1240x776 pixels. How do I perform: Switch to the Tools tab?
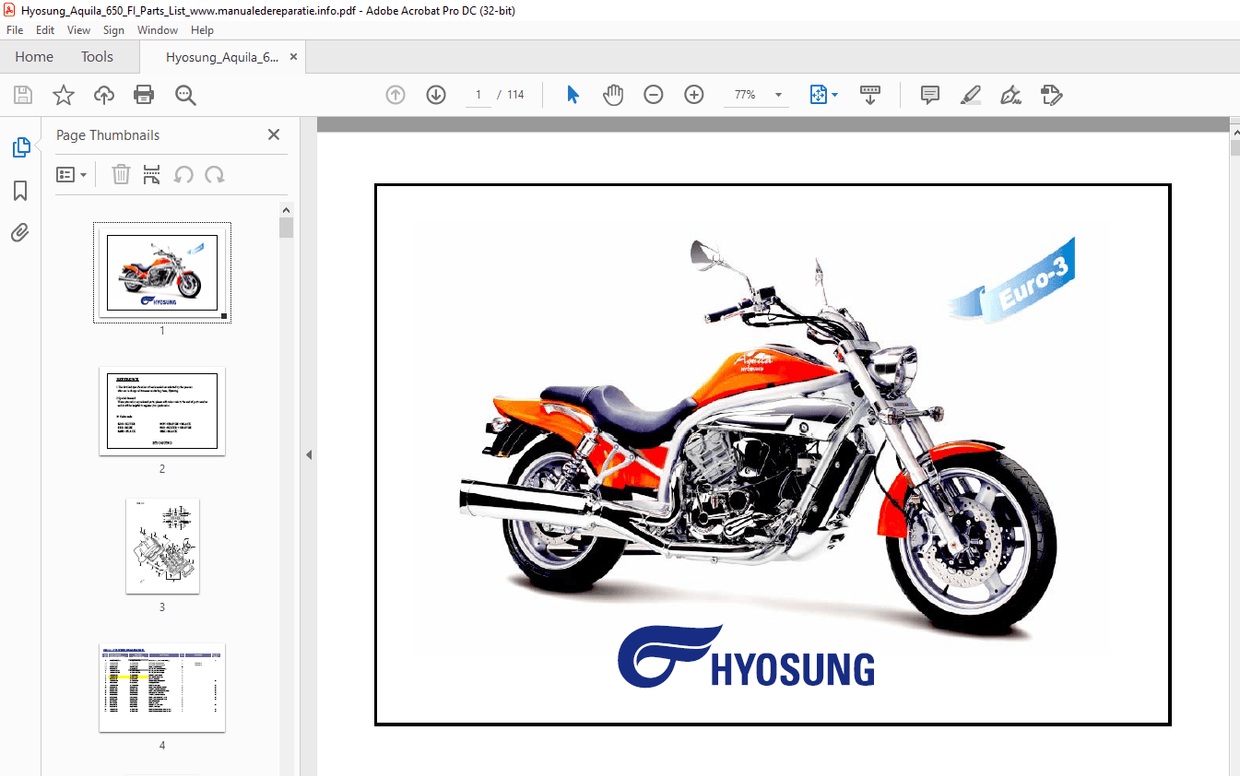[97, 57]
